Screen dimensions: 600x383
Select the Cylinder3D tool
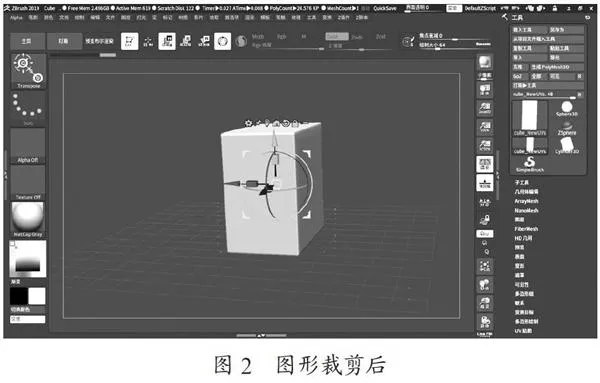(x=566, y=146)
